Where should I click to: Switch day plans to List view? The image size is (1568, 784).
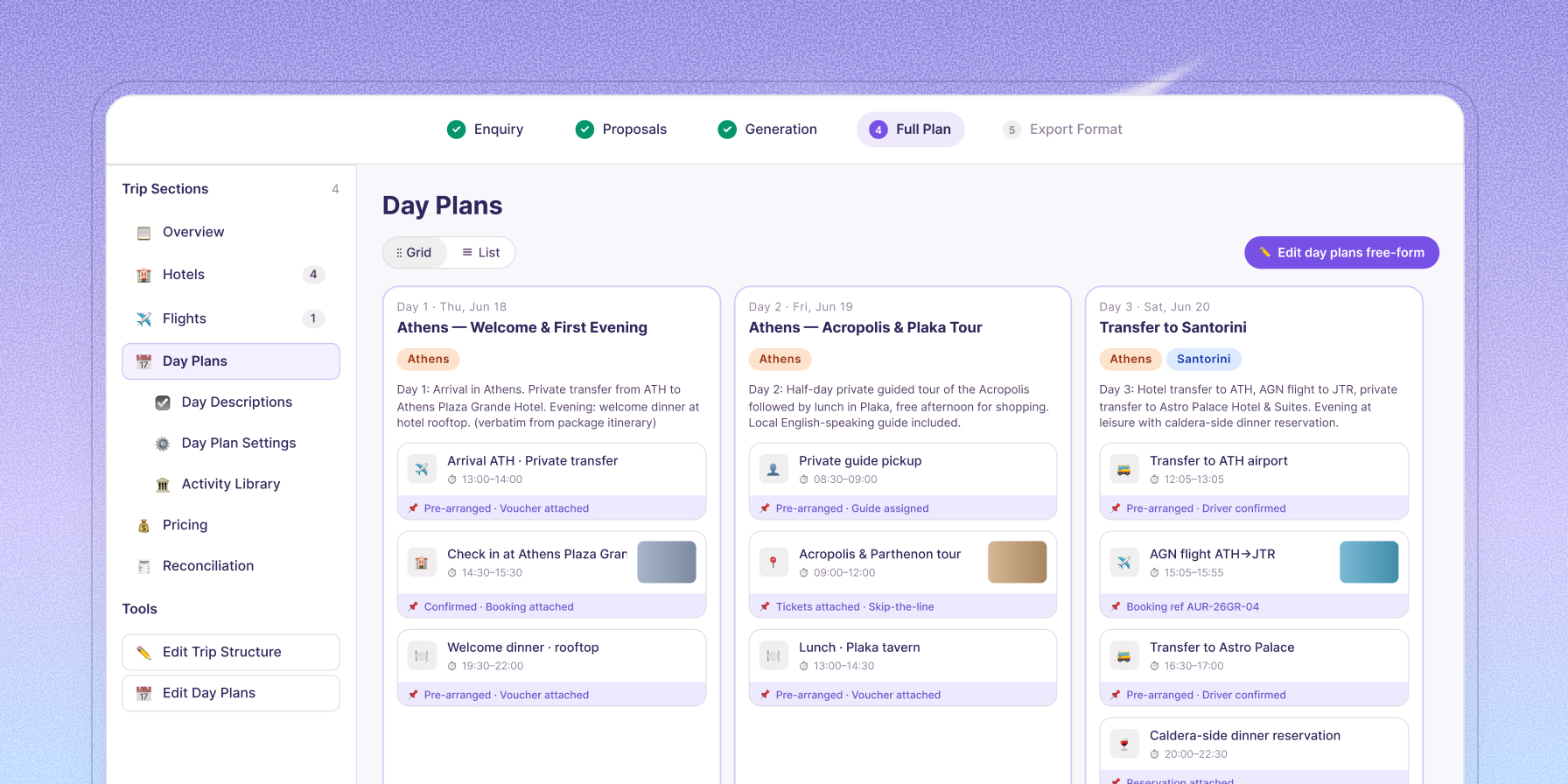pyautogui.click(x=480, y=253)
